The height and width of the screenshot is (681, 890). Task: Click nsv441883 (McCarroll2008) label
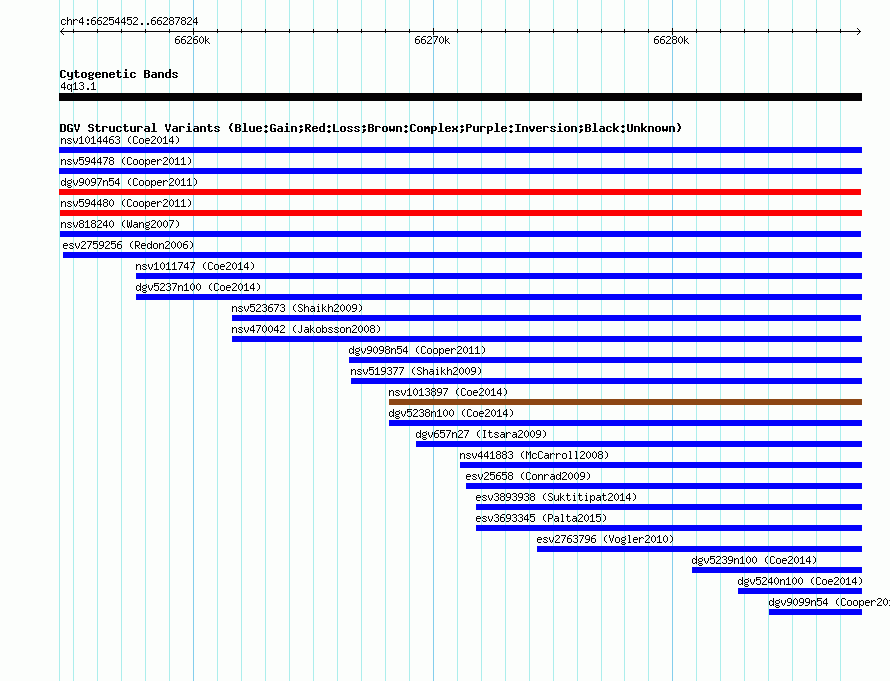(534, 455)
